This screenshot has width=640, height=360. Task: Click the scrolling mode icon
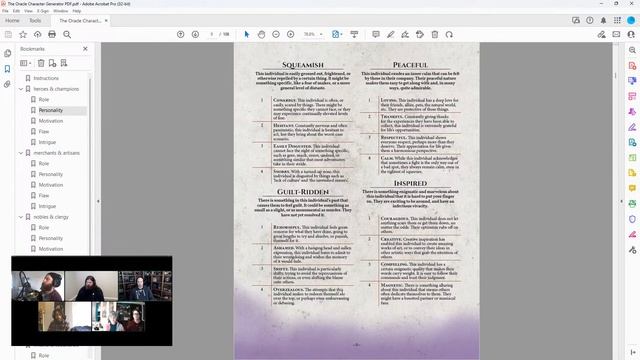tap(354, 34)
